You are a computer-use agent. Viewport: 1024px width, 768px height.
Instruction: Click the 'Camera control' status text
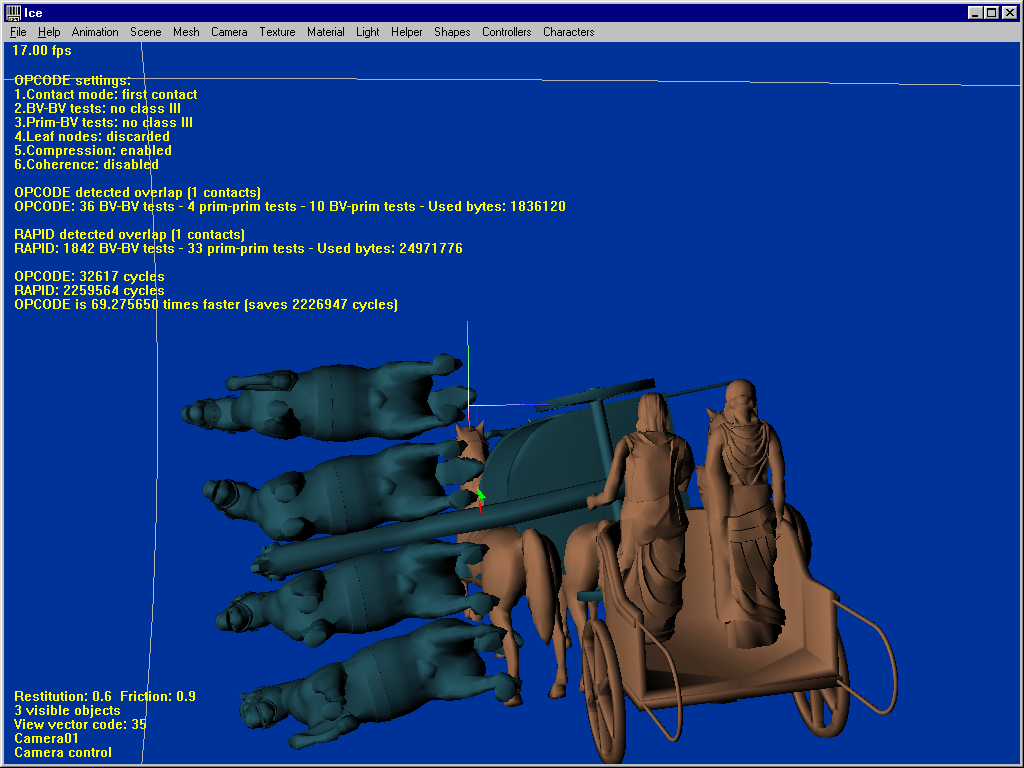coord(63,752)
